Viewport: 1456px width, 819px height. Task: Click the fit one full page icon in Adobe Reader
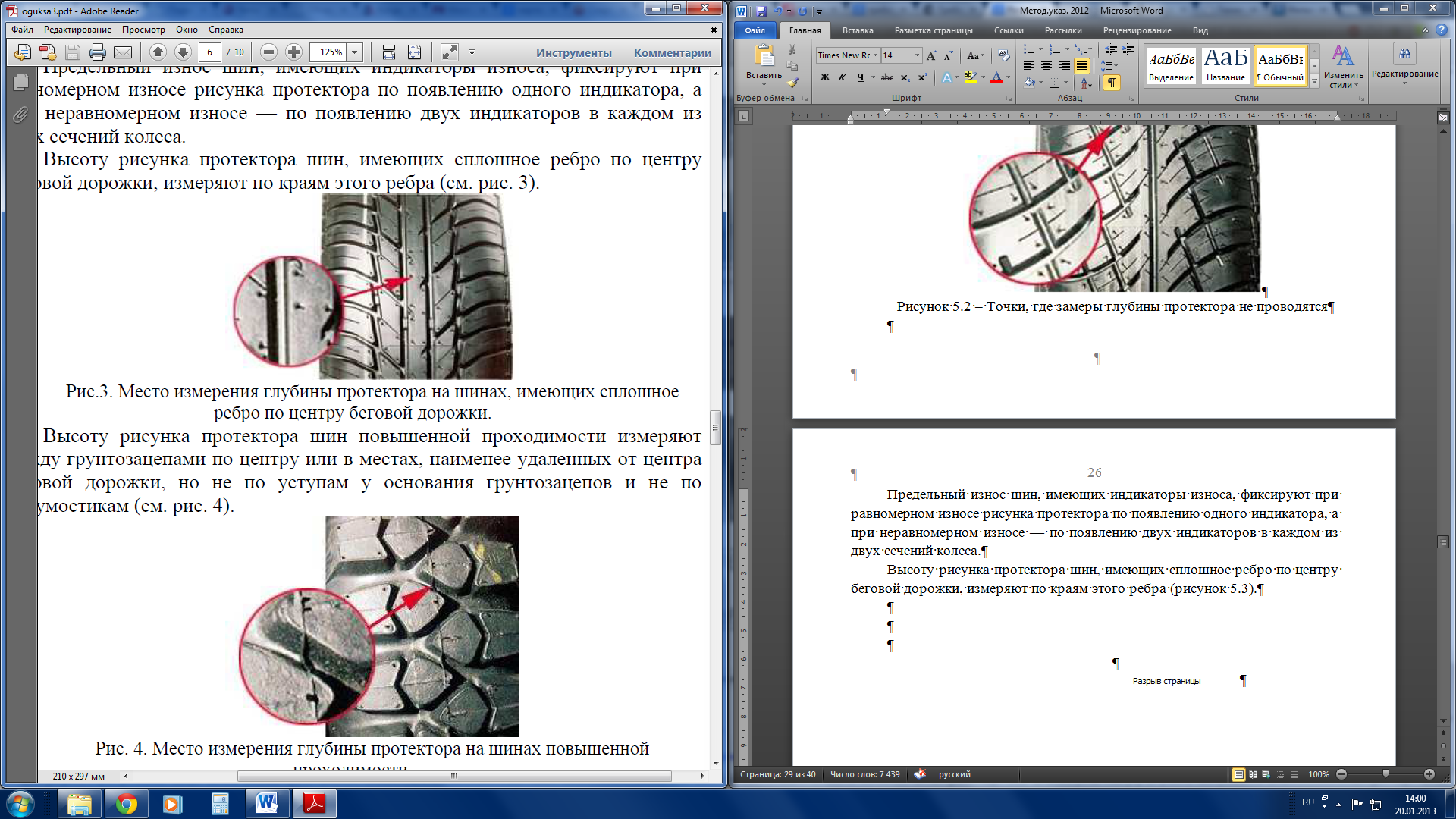414,52
